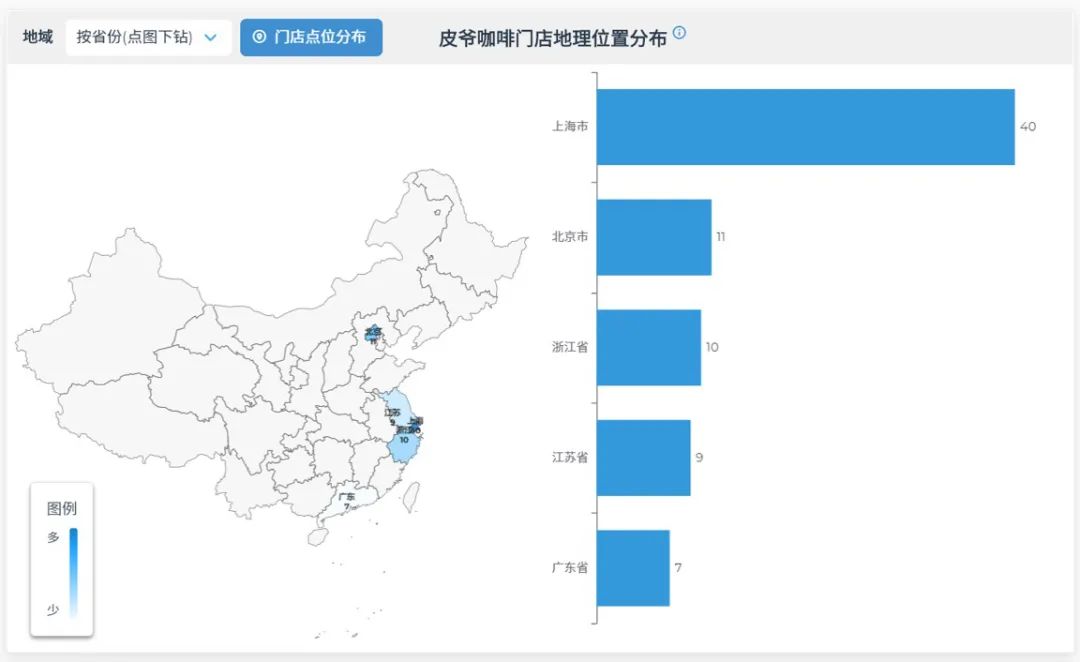Select the highlighted 浙江省 area on the map
This screenshot has height=662, width=1080.
pyautogui.click(x=404, y=450)
